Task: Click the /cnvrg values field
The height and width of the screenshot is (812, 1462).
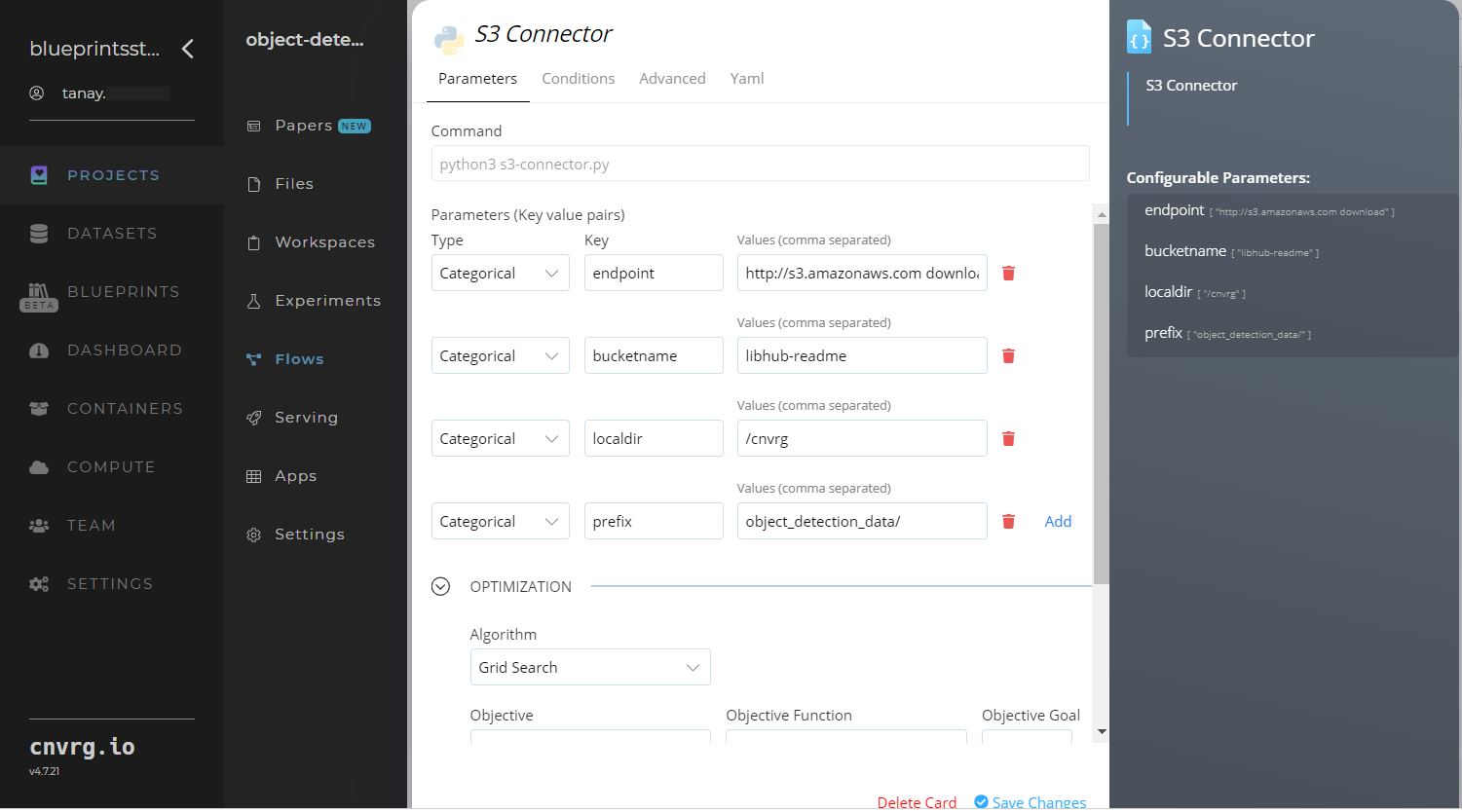Action: click(862, 438)
